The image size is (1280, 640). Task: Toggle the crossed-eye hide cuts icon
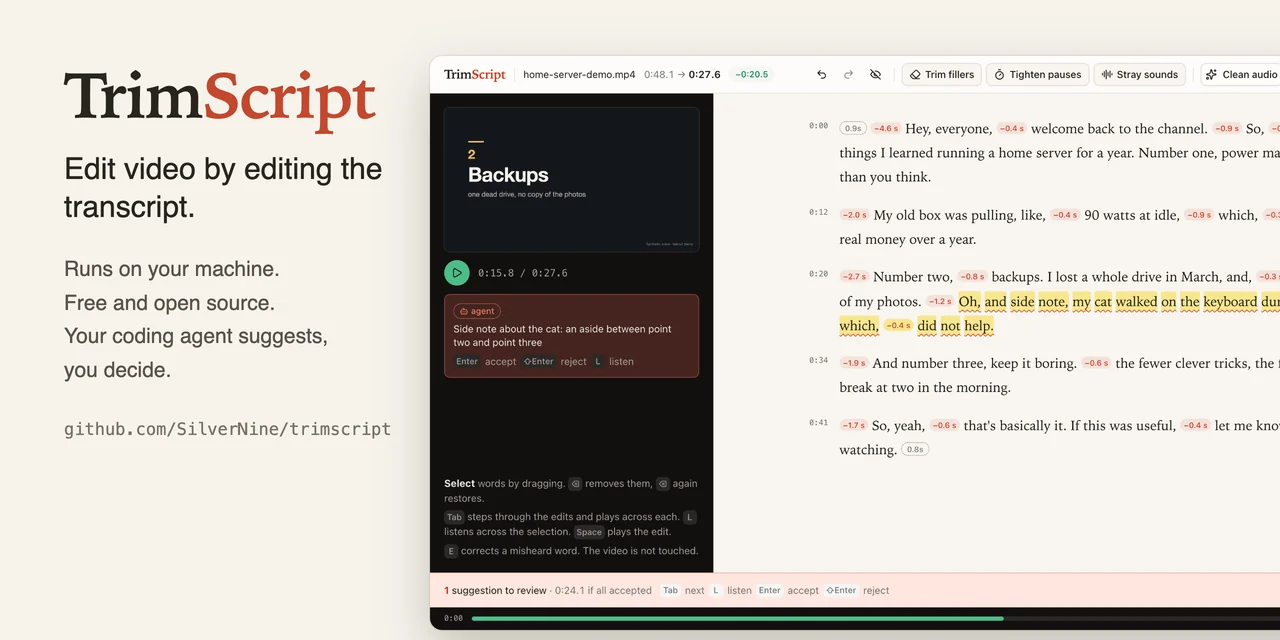point(876,75)
